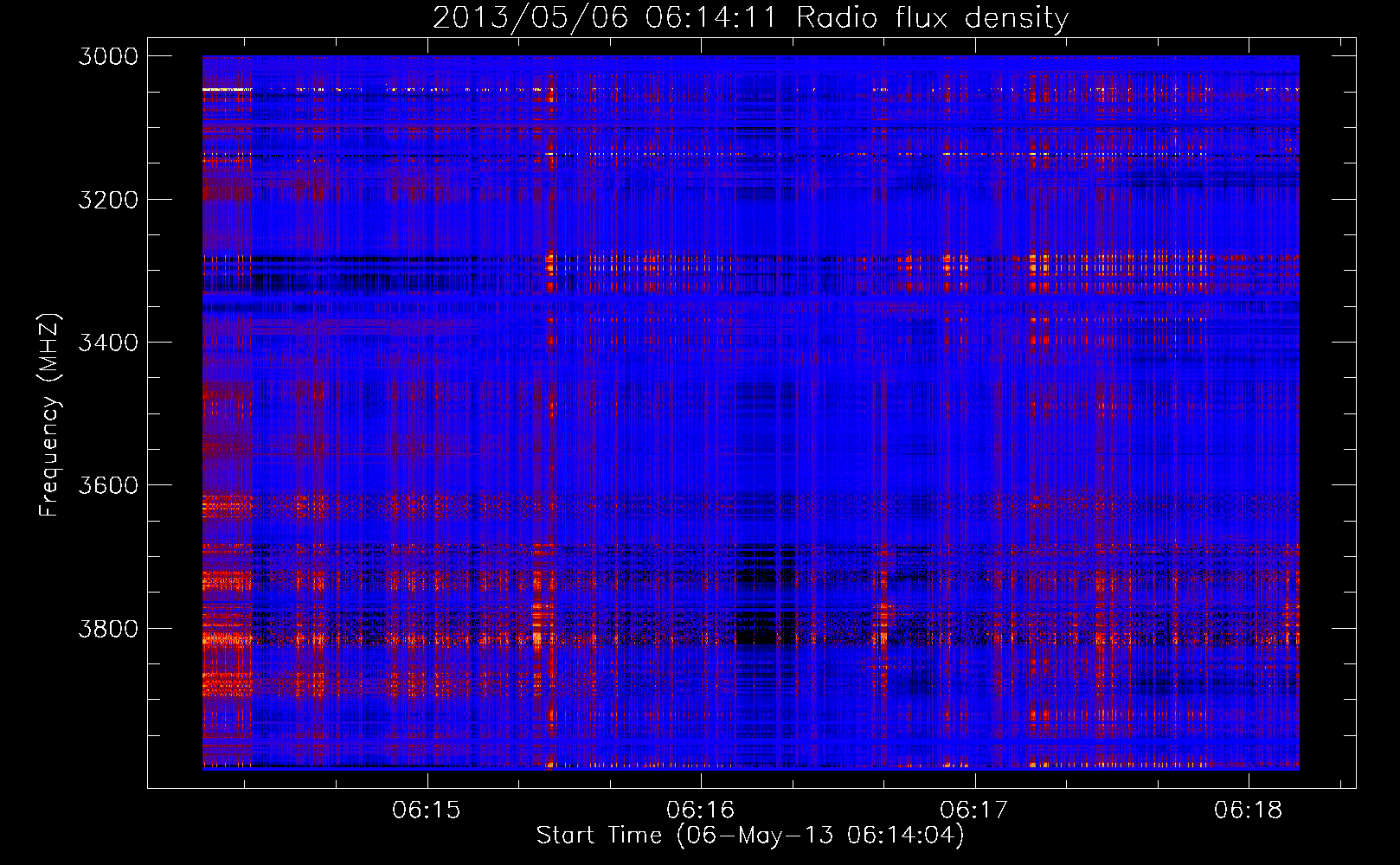1400x865 pixels.
Task: Click the 06:15 time axis label
Action: point(427,810)
